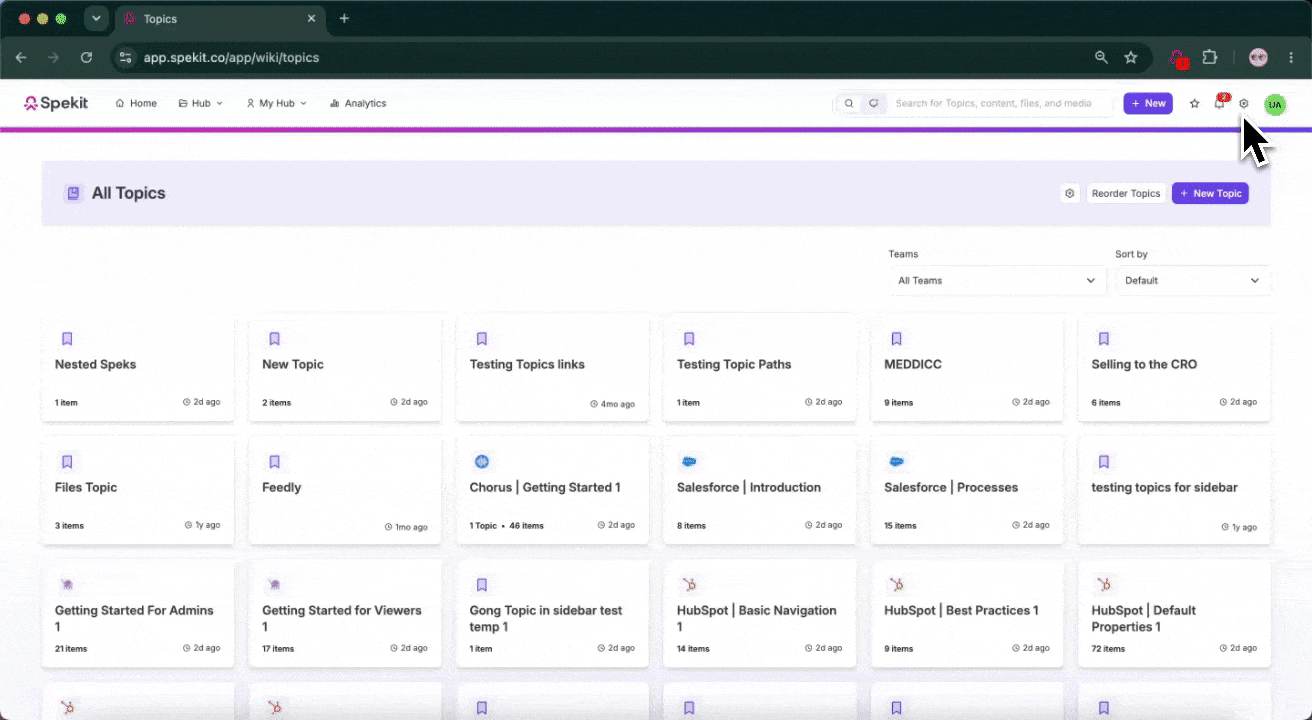This screenshot has width=1312, height=720.
Task: Click the Salesforce Processes cloud icon
Action: (897, 462)
